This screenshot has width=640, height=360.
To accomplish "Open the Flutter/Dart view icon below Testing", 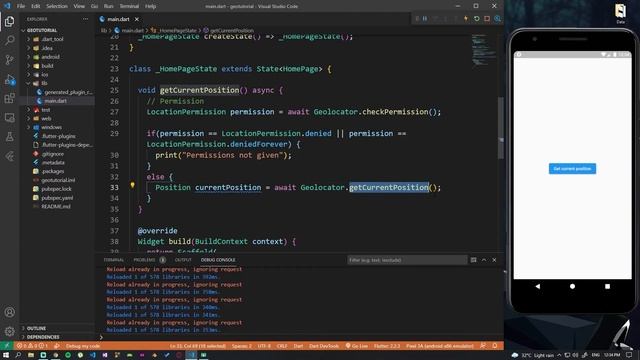I will point(9,156).
